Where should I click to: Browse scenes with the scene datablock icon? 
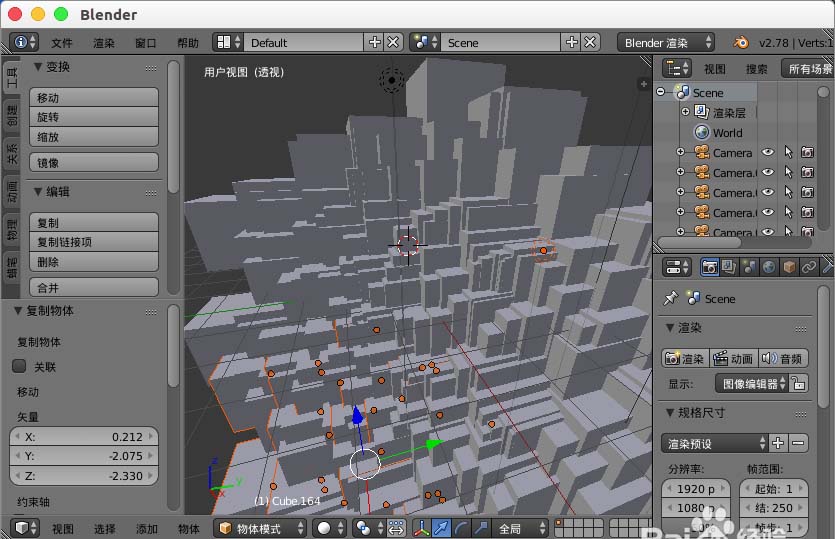(x=425, y=42)
